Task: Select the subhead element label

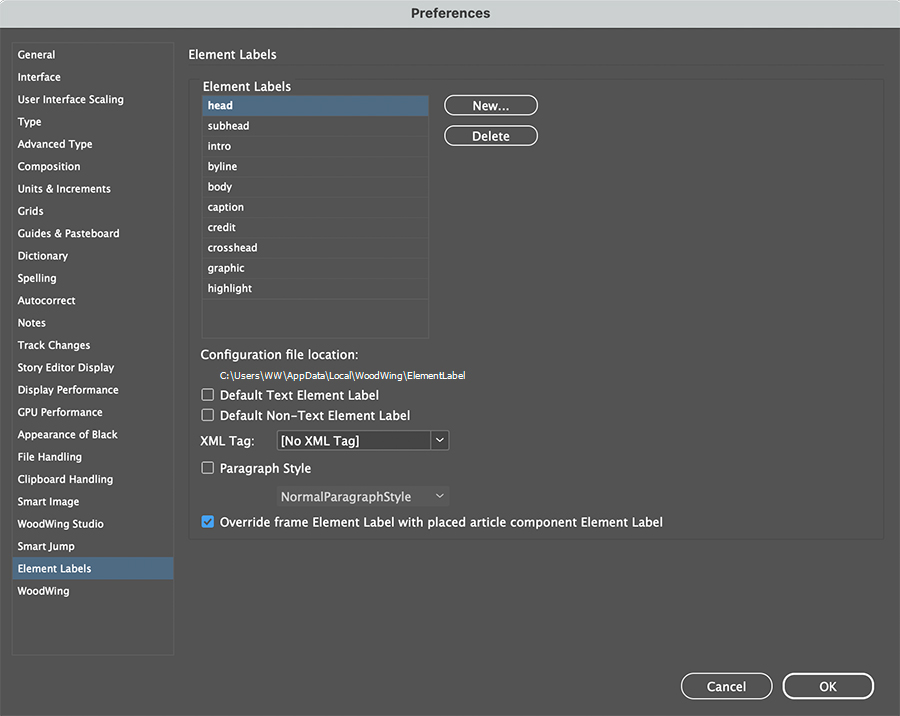Action: [315, 126]
